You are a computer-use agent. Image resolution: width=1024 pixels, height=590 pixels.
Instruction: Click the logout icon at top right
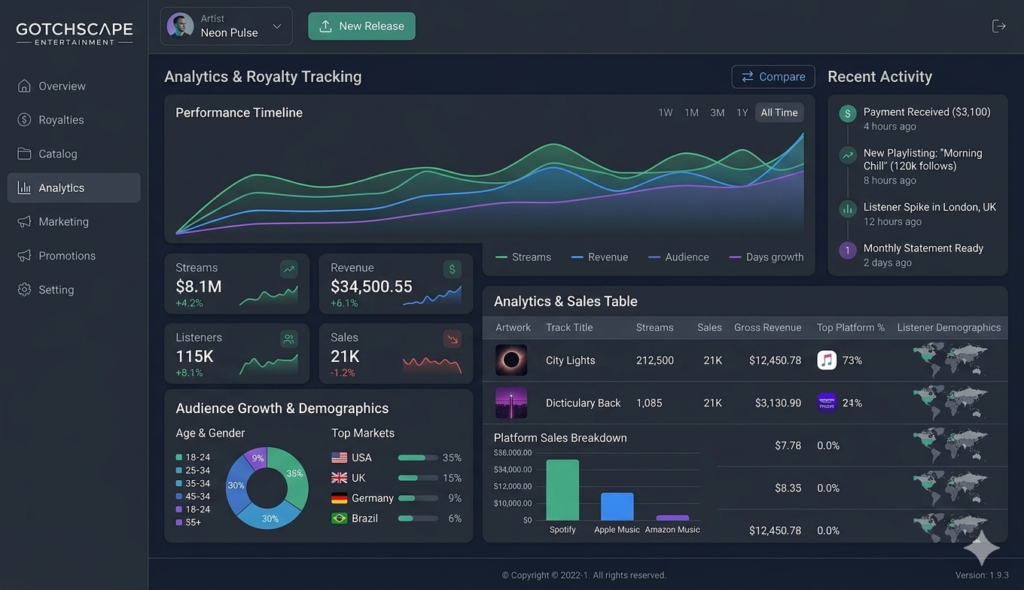point(998,26)
